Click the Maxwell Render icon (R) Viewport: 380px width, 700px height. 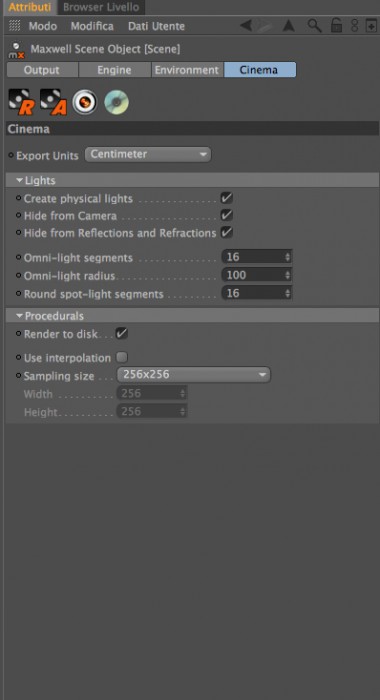tap(20, 102)
